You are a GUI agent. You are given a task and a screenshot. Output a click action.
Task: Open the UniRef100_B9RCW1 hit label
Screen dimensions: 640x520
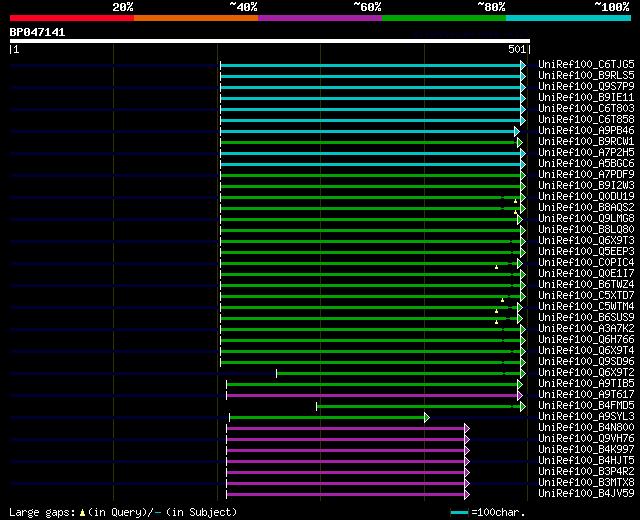click(x=586, y=141)
